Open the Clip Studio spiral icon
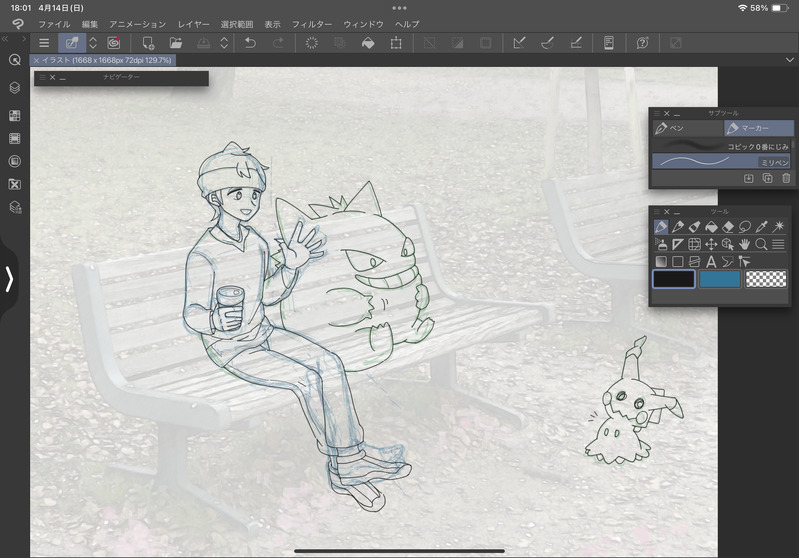 pos(114,43)
